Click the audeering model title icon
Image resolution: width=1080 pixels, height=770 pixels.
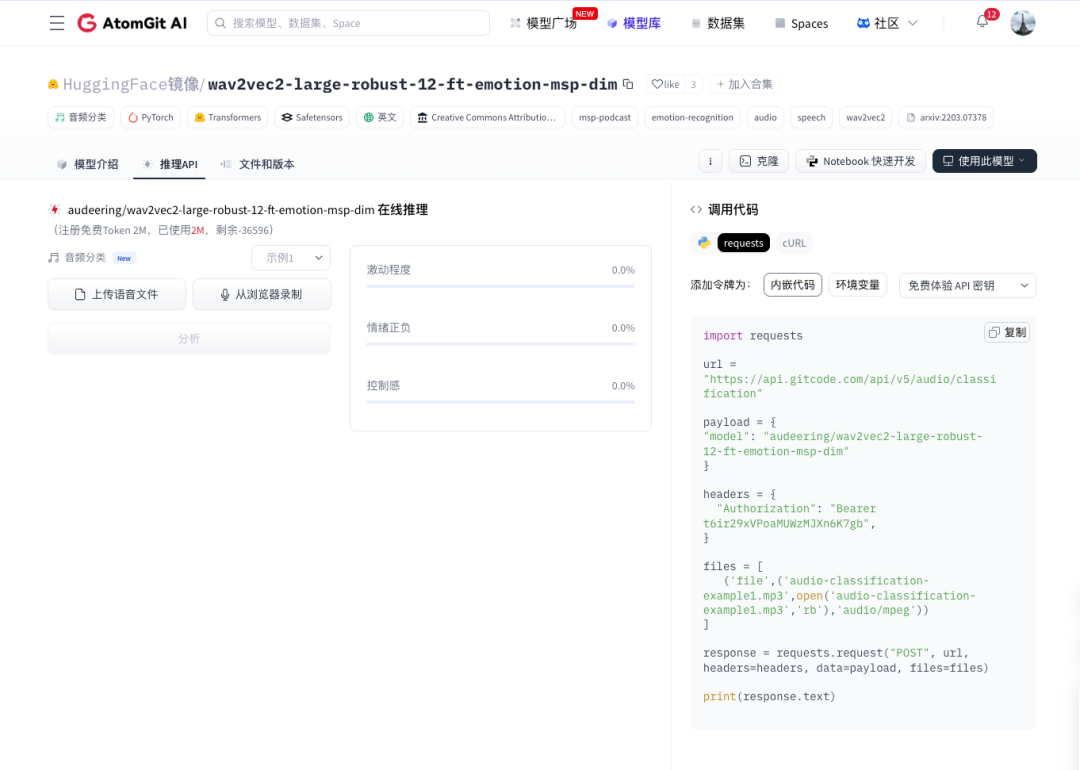54,209
